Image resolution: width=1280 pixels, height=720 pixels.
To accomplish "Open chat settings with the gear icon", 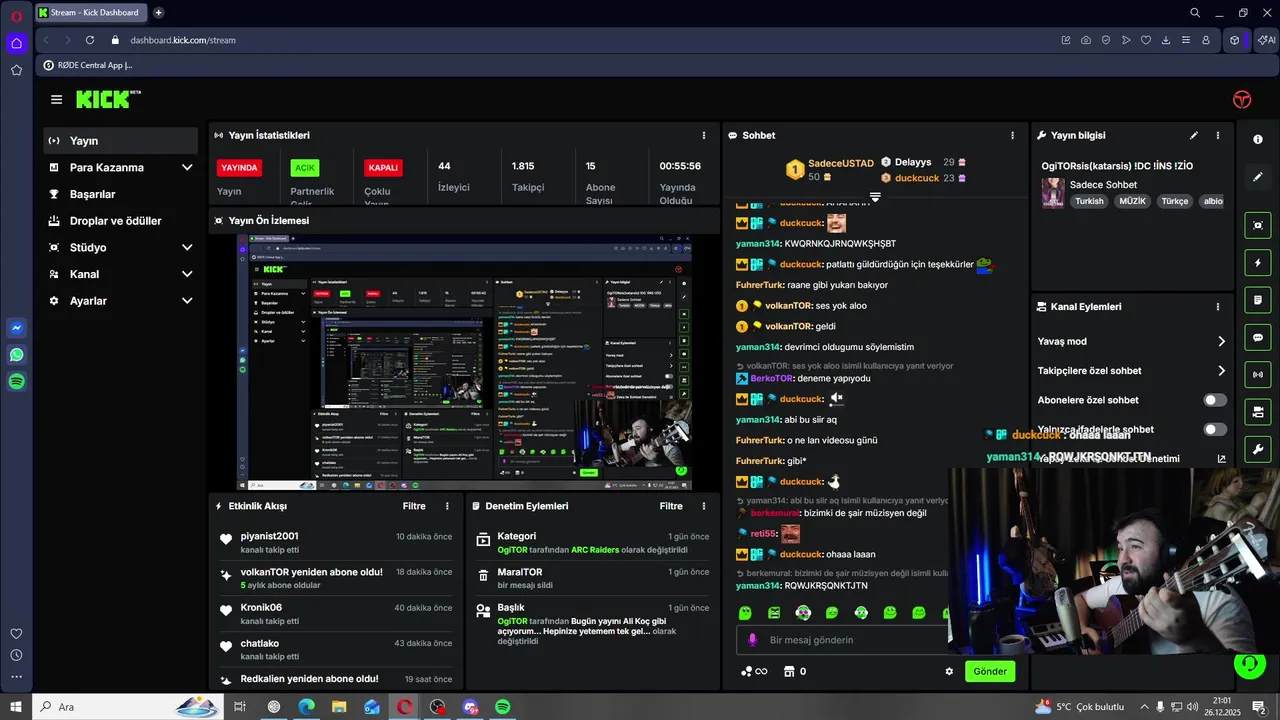I will (x=949, y=671).
